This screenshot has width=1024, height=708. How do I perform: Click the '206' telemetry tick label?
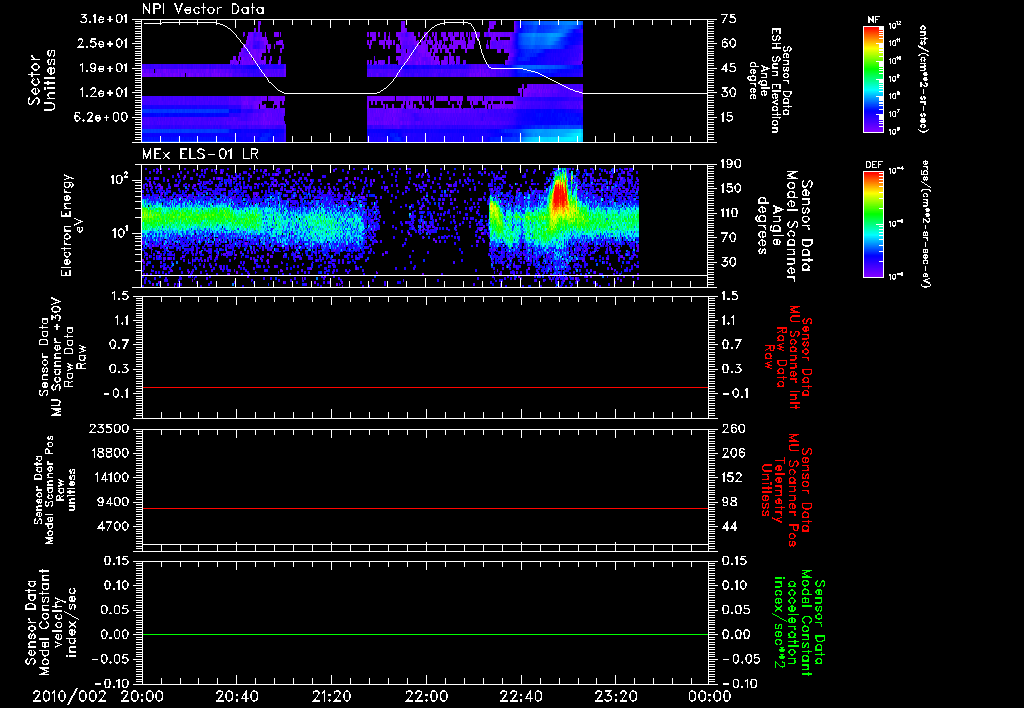click(x=733, y=453)
